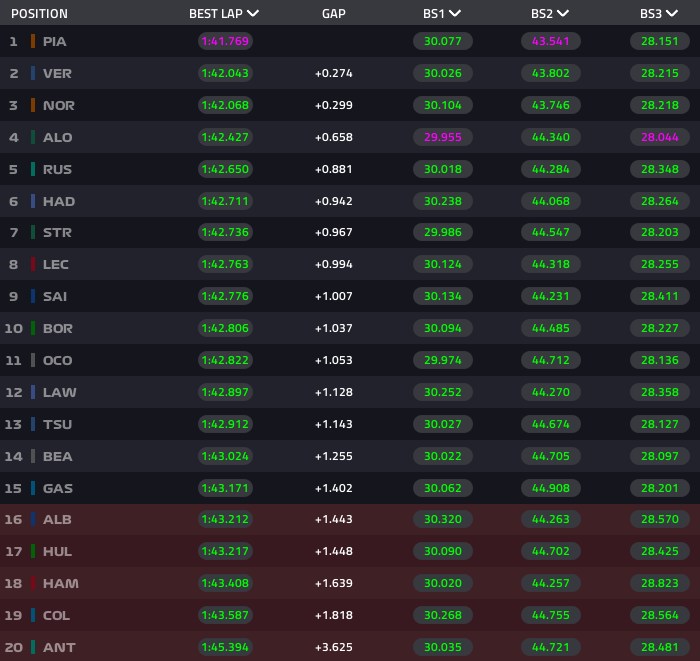Image resolution: width=700 pixels, height=661 pixels.
Task: Select the GAP column header
Action: (333, 14)
